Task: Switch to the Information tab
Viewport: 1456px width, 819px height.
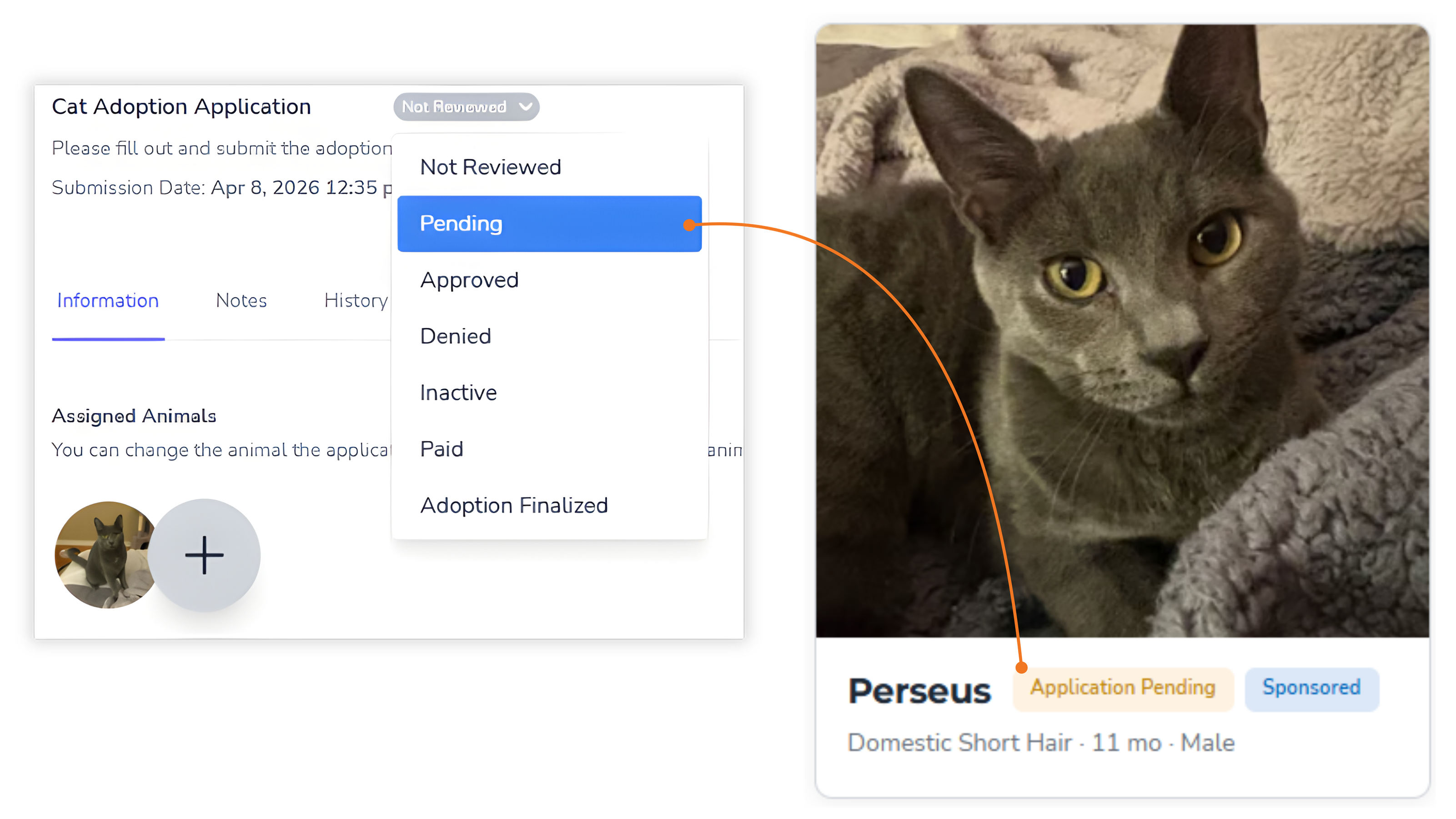Action: (x=108, y=301)
